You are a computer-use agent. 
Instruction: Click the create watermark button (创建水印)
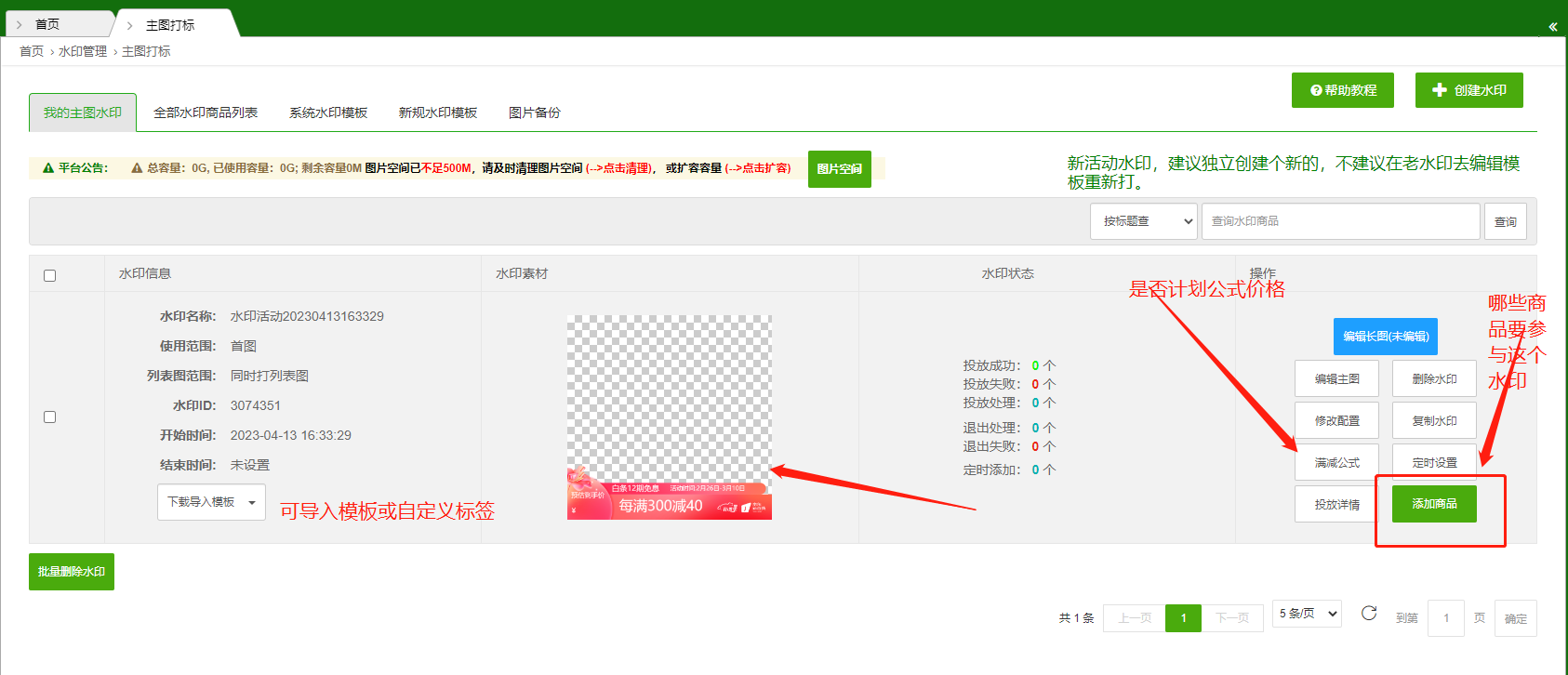(x=1468, y=90)
